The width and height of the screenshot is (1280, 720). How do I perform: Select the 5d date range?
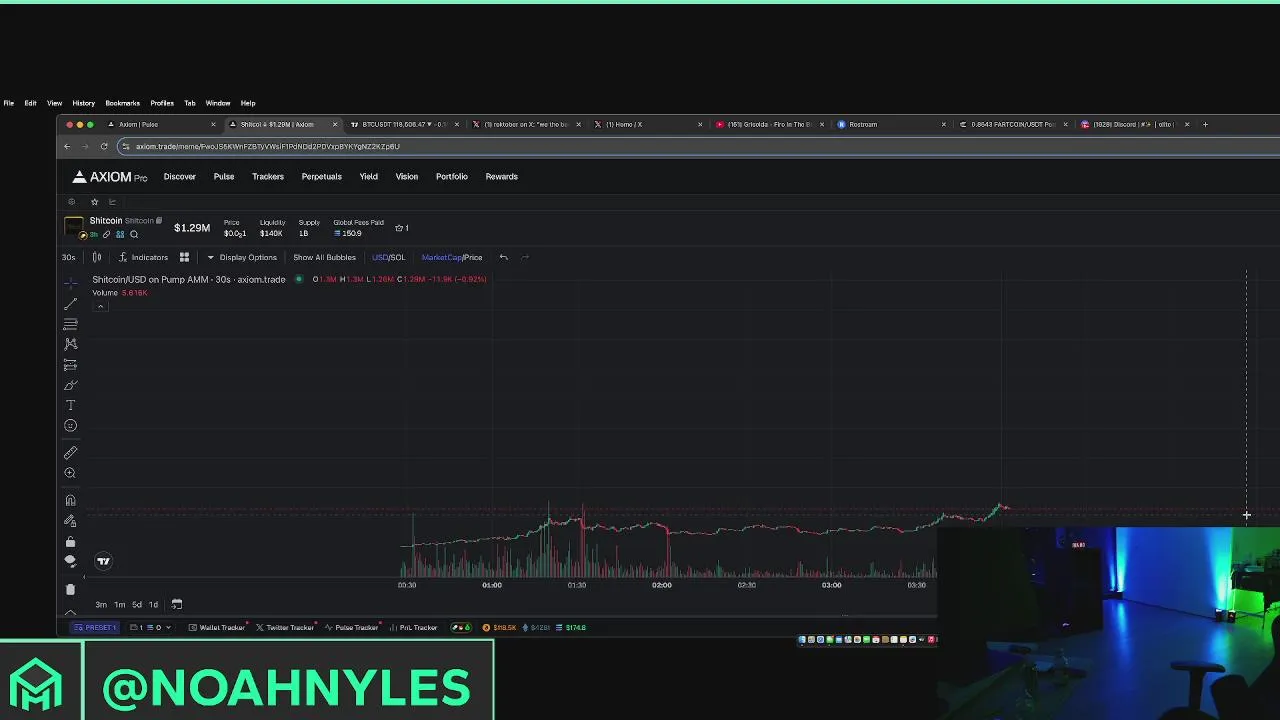[137, 604]
